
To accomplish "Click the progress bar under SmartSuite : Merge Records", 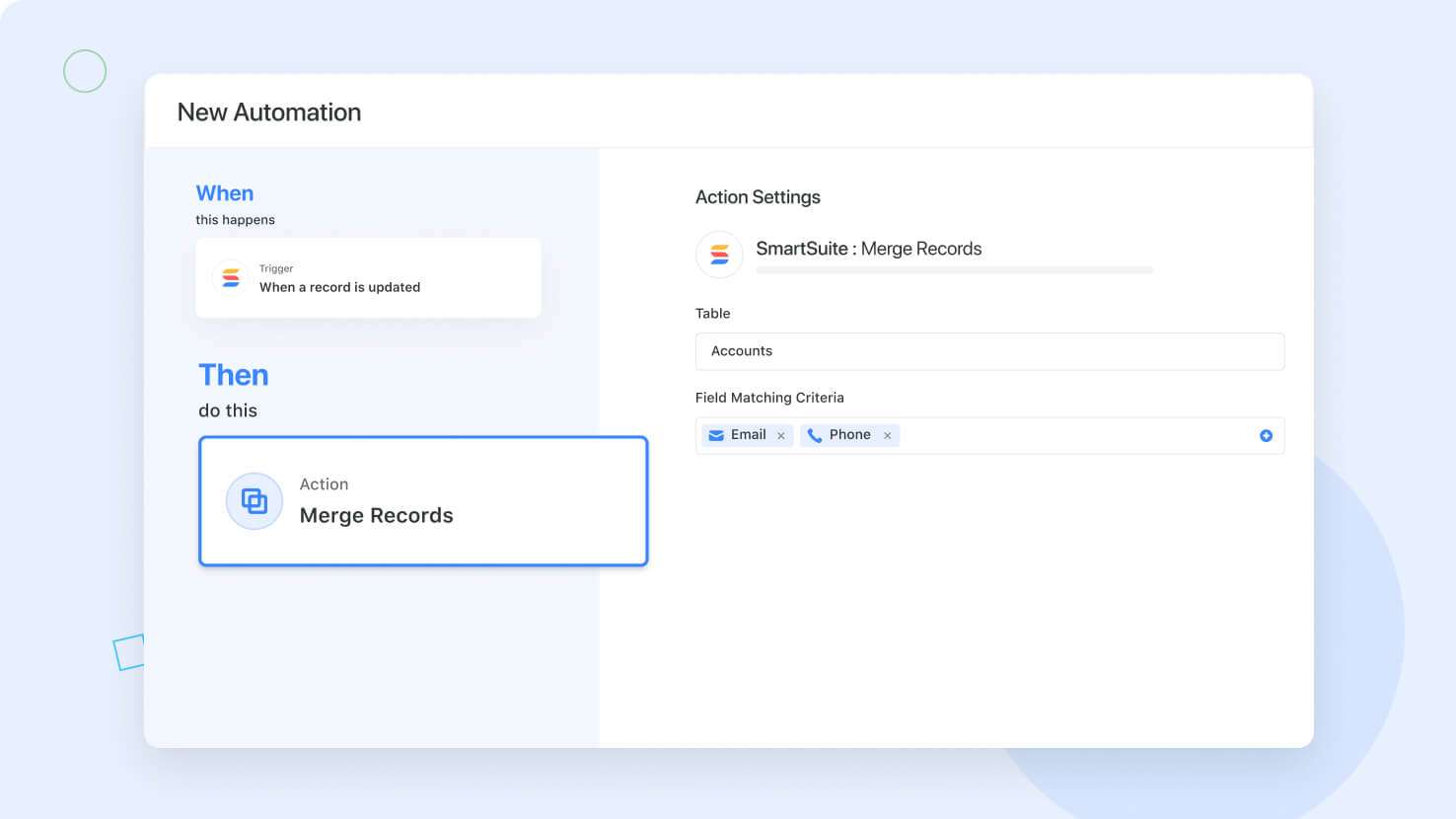I will (954, 269).
